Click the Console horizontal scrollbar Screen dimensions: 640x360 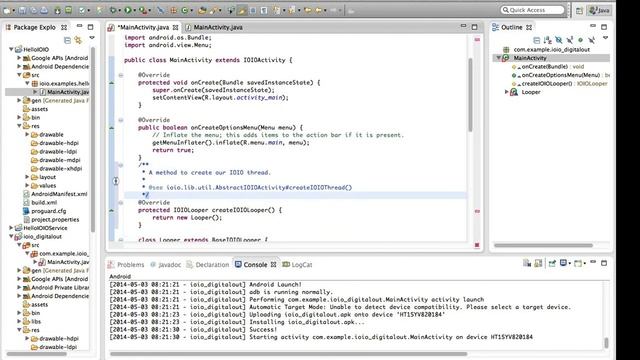(x=288, y=354)
